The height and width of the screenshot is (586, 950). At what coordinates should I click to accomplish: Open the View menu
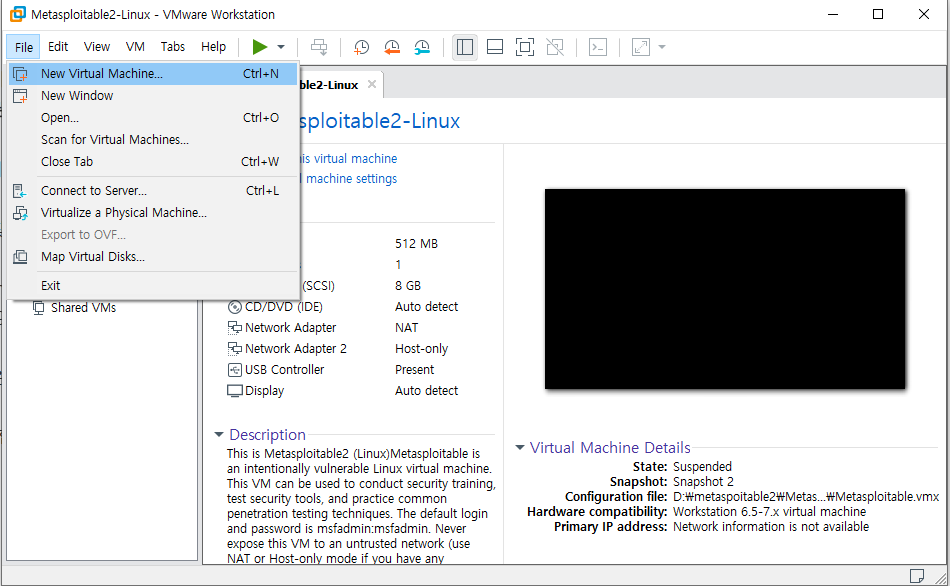point(96,47)
